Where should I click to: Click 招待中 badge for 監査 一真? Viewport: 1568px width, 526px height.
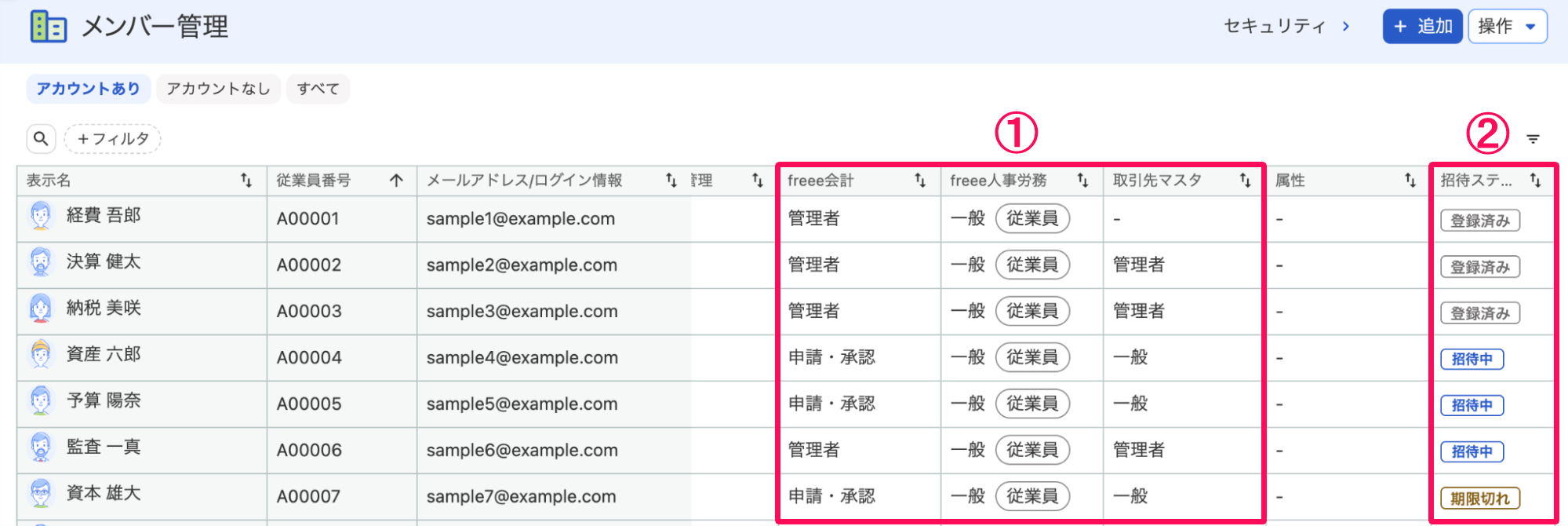coord(1472,452)
